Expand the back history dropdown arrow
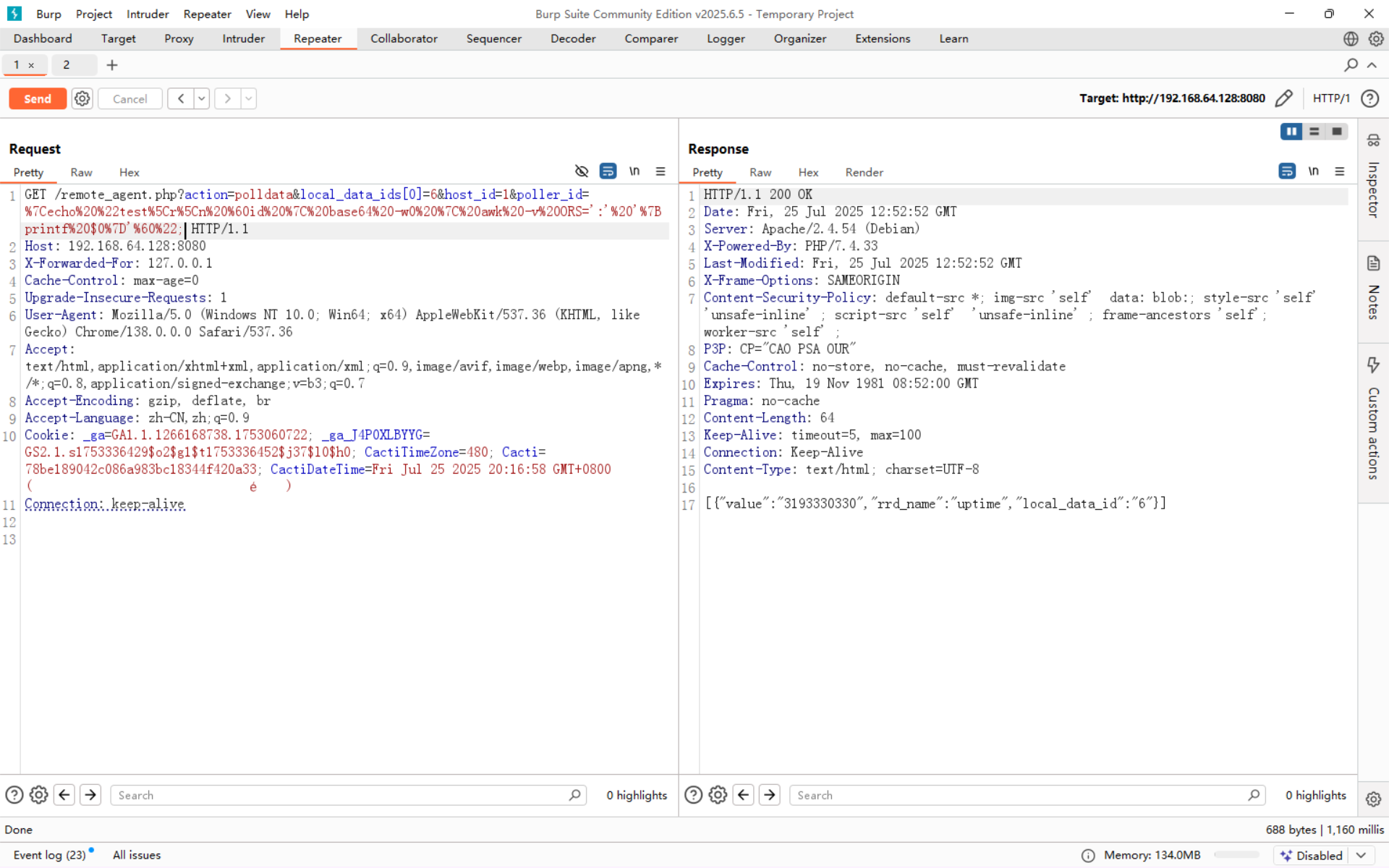 pos(202,99)
